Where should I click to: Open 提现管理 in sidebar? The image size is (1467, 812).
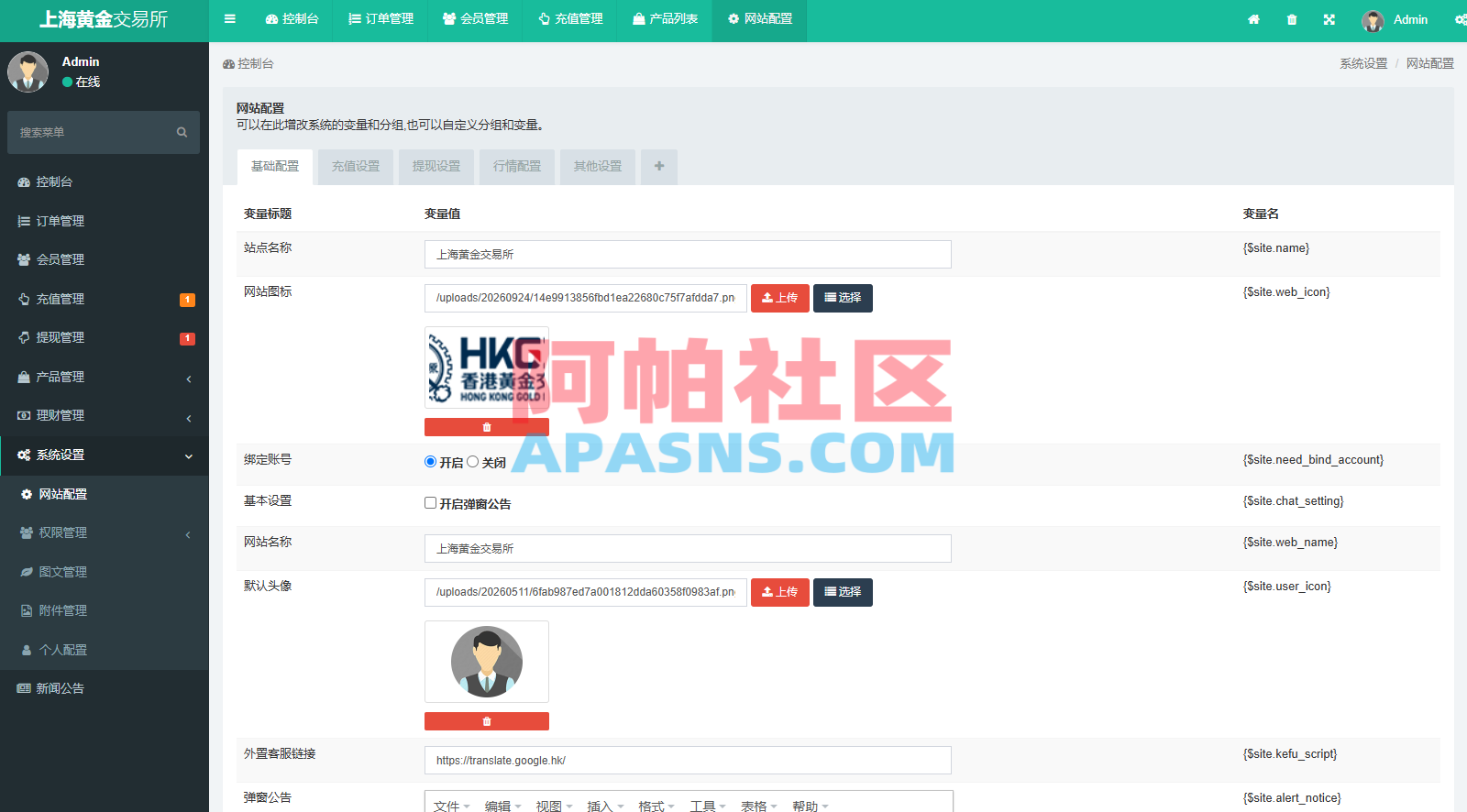[105, 337]
